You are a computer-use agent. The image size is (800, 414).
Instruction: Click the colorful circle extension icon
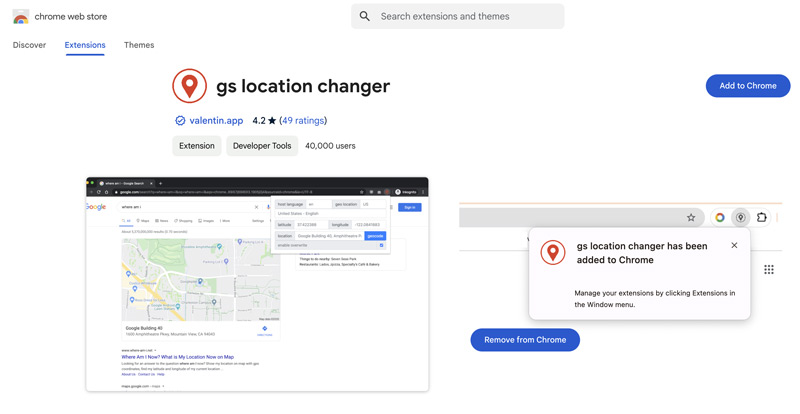720,217
